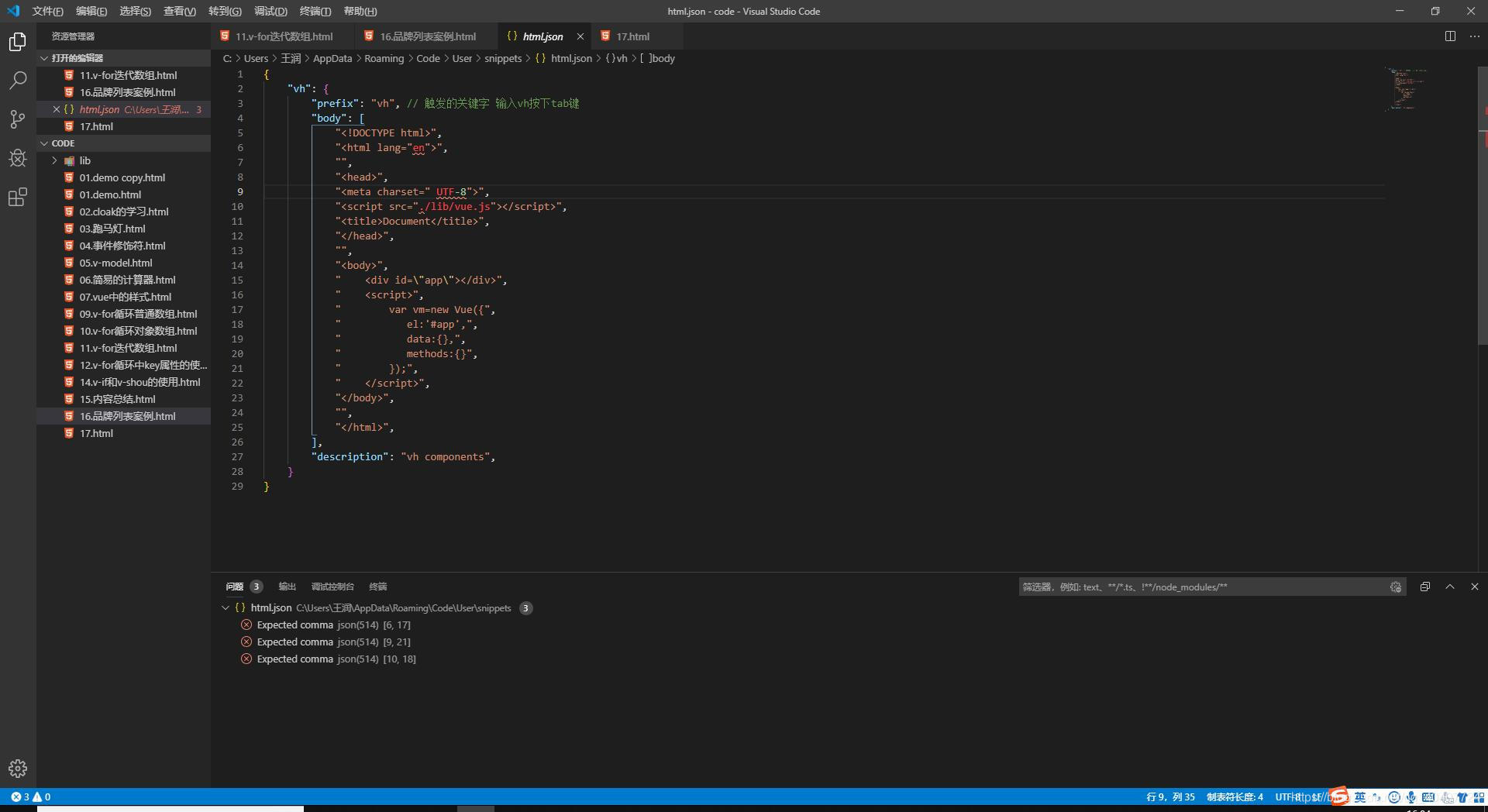This screenshot has width=1488, height=812.
Task: Maximize the panel with the up chevron
Action: [x=1449, y=587]
